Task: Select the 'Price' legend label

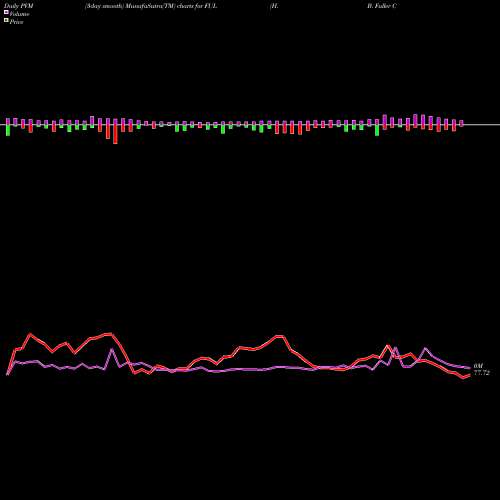Action: [x=16, y=22]
